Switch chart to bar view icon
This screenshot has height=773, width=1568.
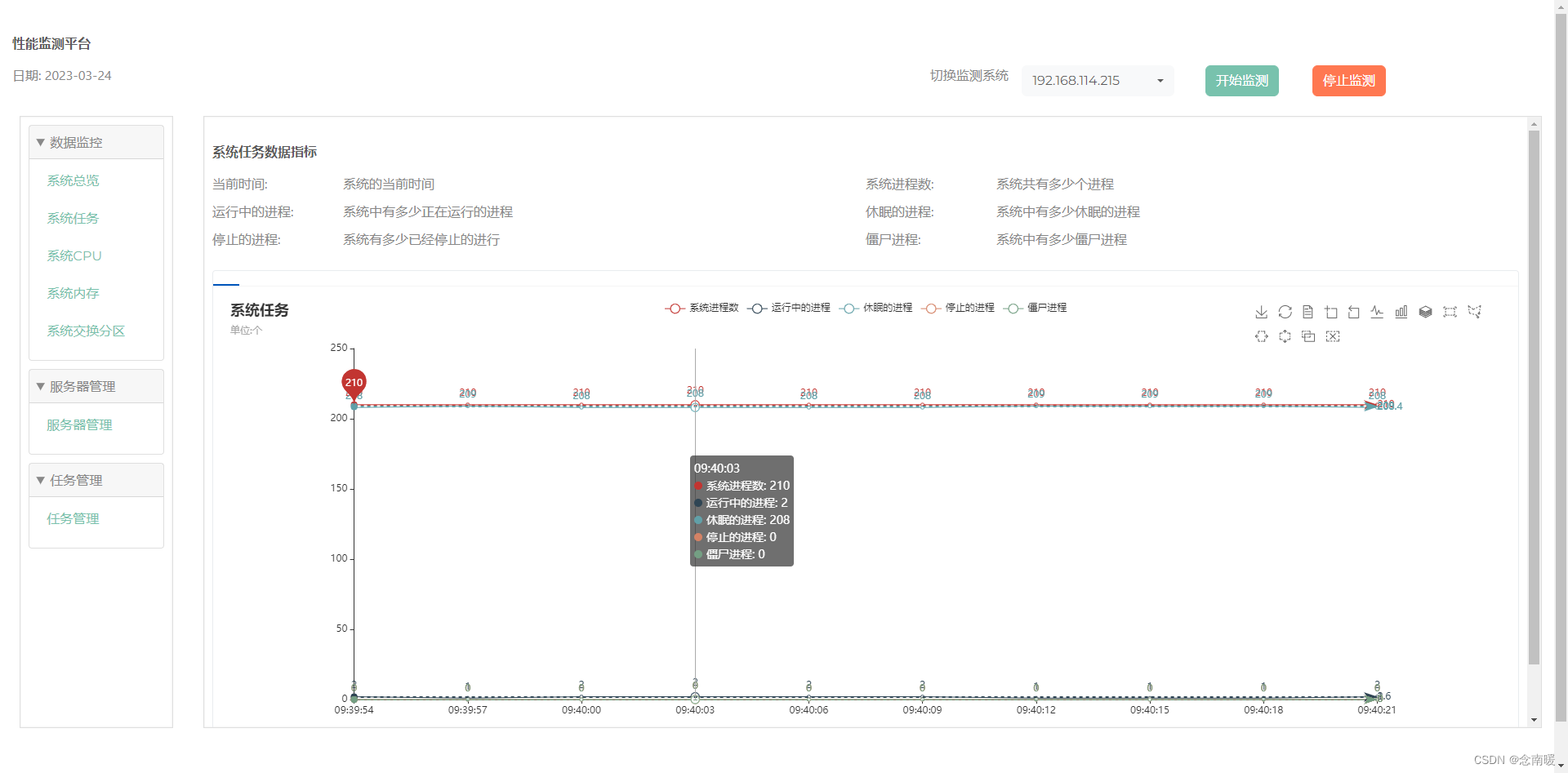coord(1401,312)
